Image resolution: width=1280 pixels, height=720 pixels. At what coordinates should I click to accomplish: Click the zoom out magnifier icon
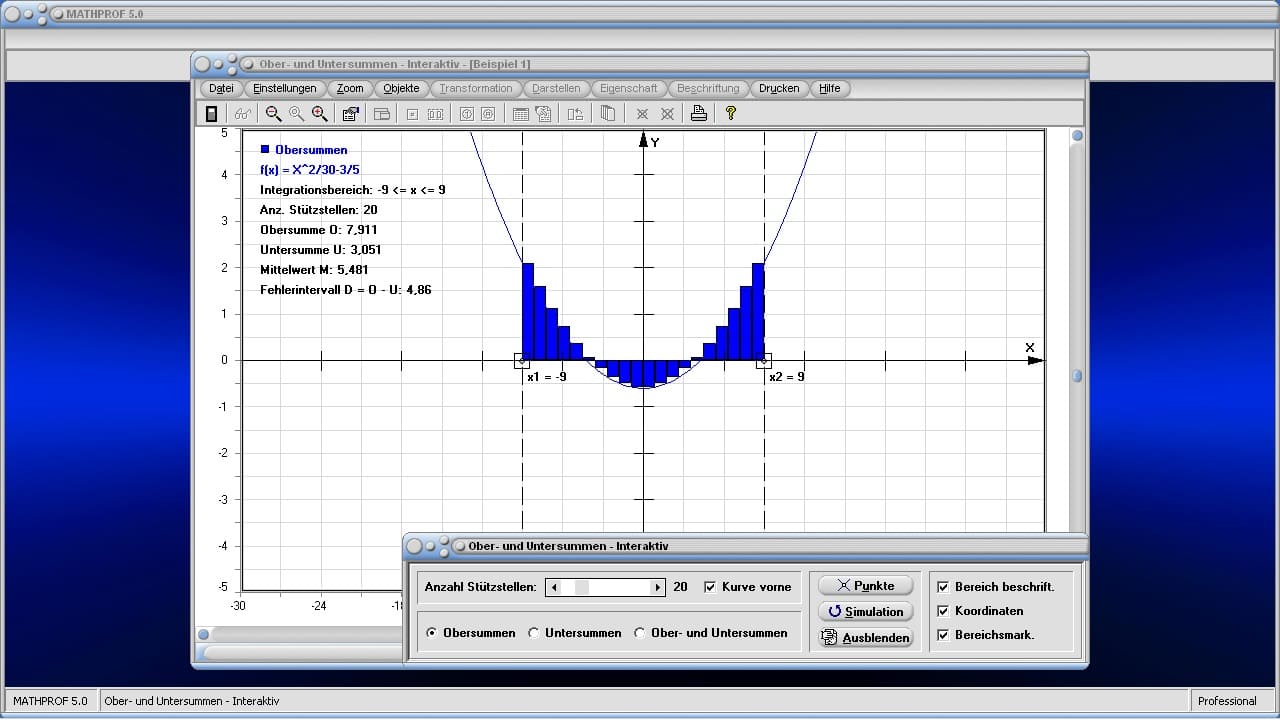coord(273,114)
